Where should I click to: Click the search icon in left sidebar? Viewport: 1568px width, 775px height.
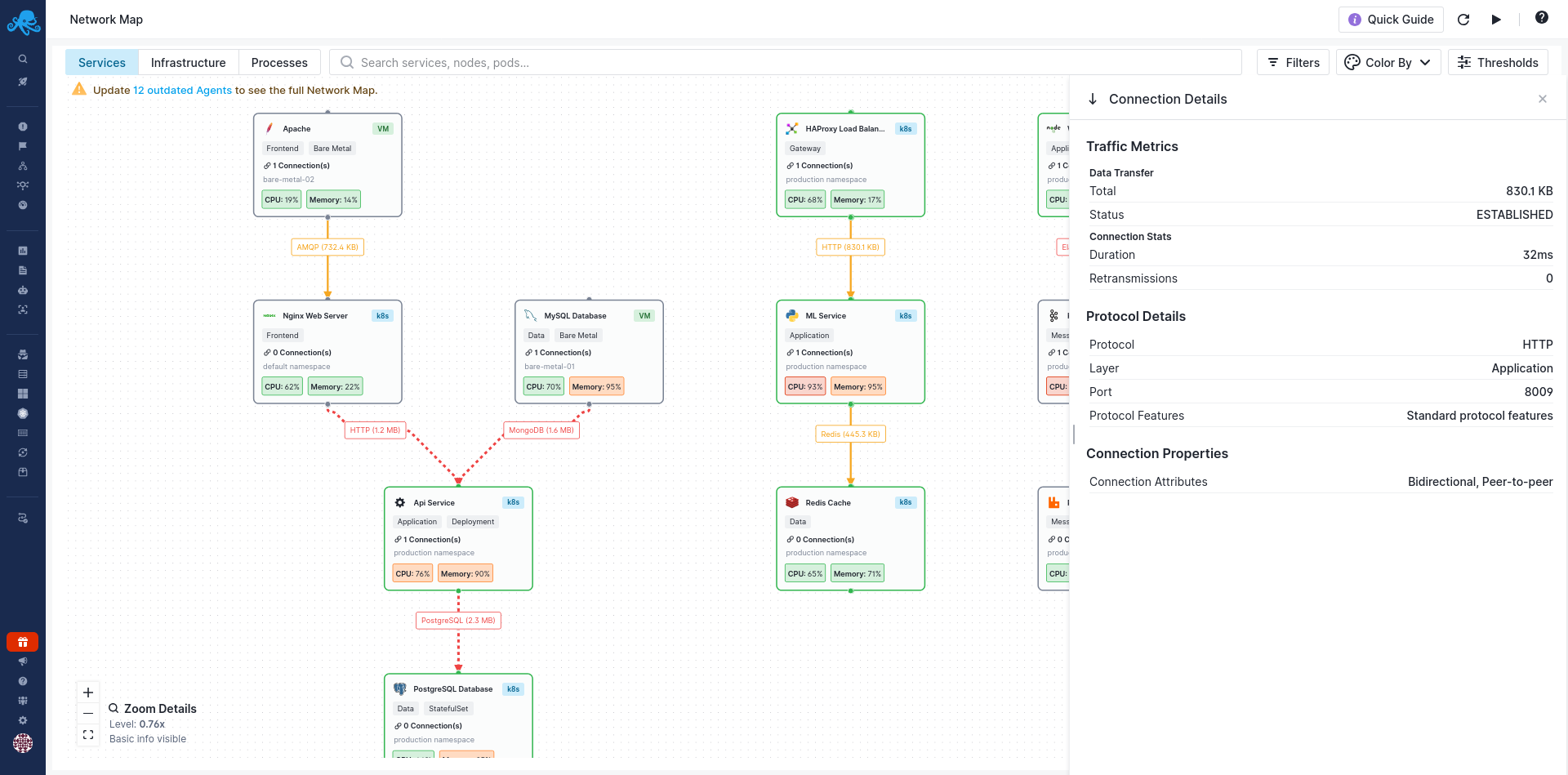[x=23, y=59]
